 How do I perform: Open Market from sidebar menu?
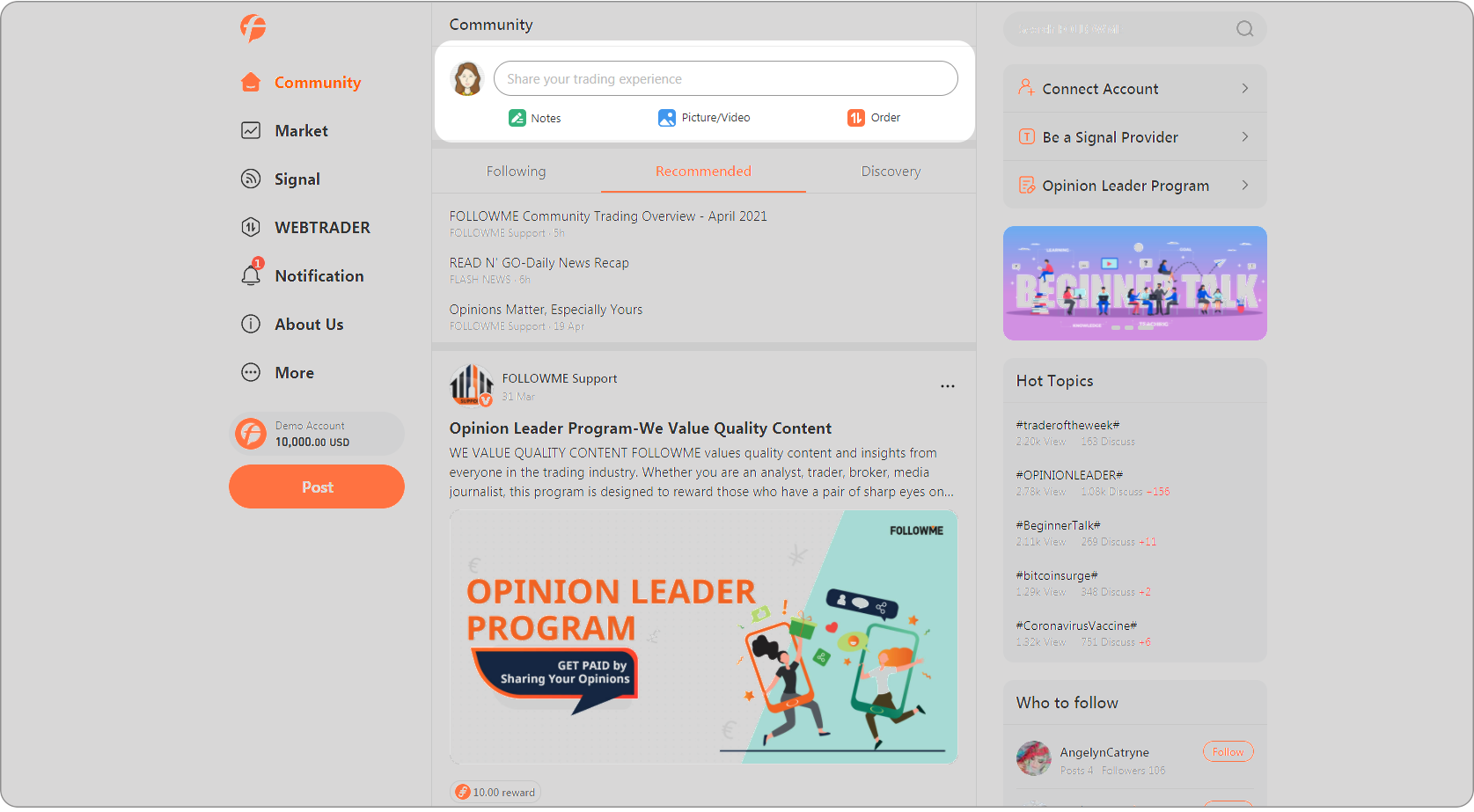(x=301, y=131)
